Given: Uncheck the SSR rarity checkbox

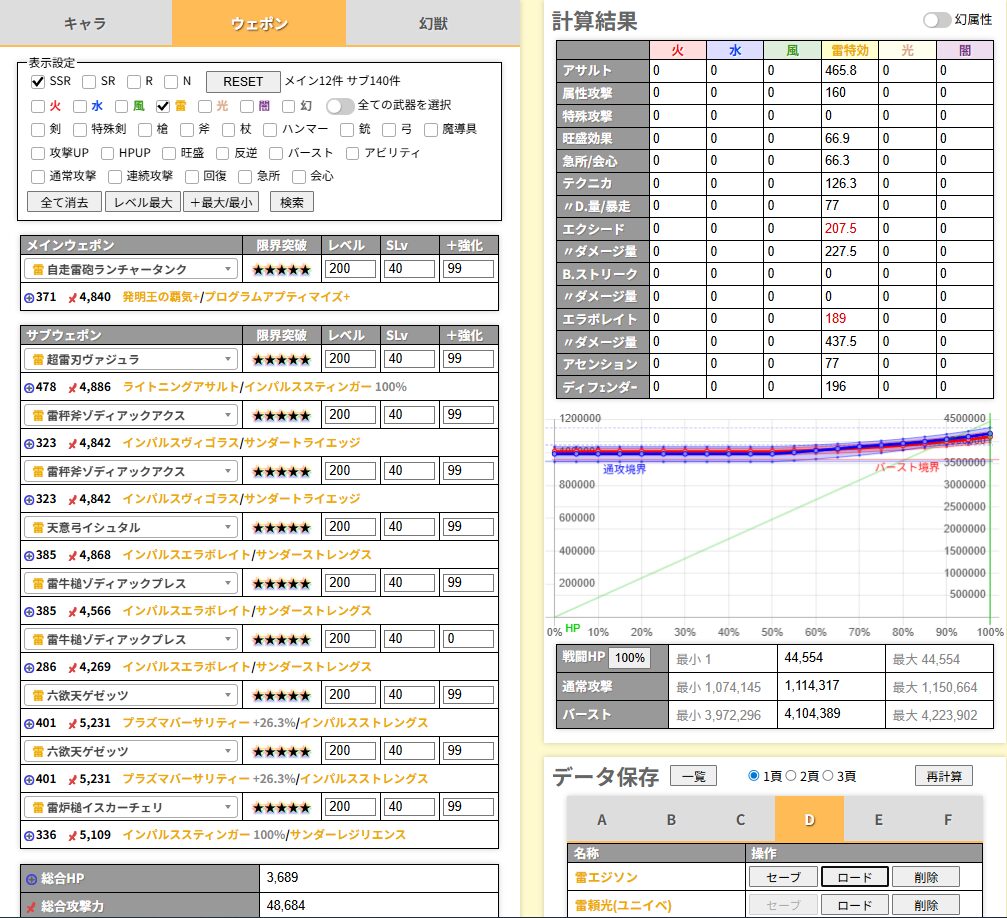Looking at the screenshot, I should point(38,82).
